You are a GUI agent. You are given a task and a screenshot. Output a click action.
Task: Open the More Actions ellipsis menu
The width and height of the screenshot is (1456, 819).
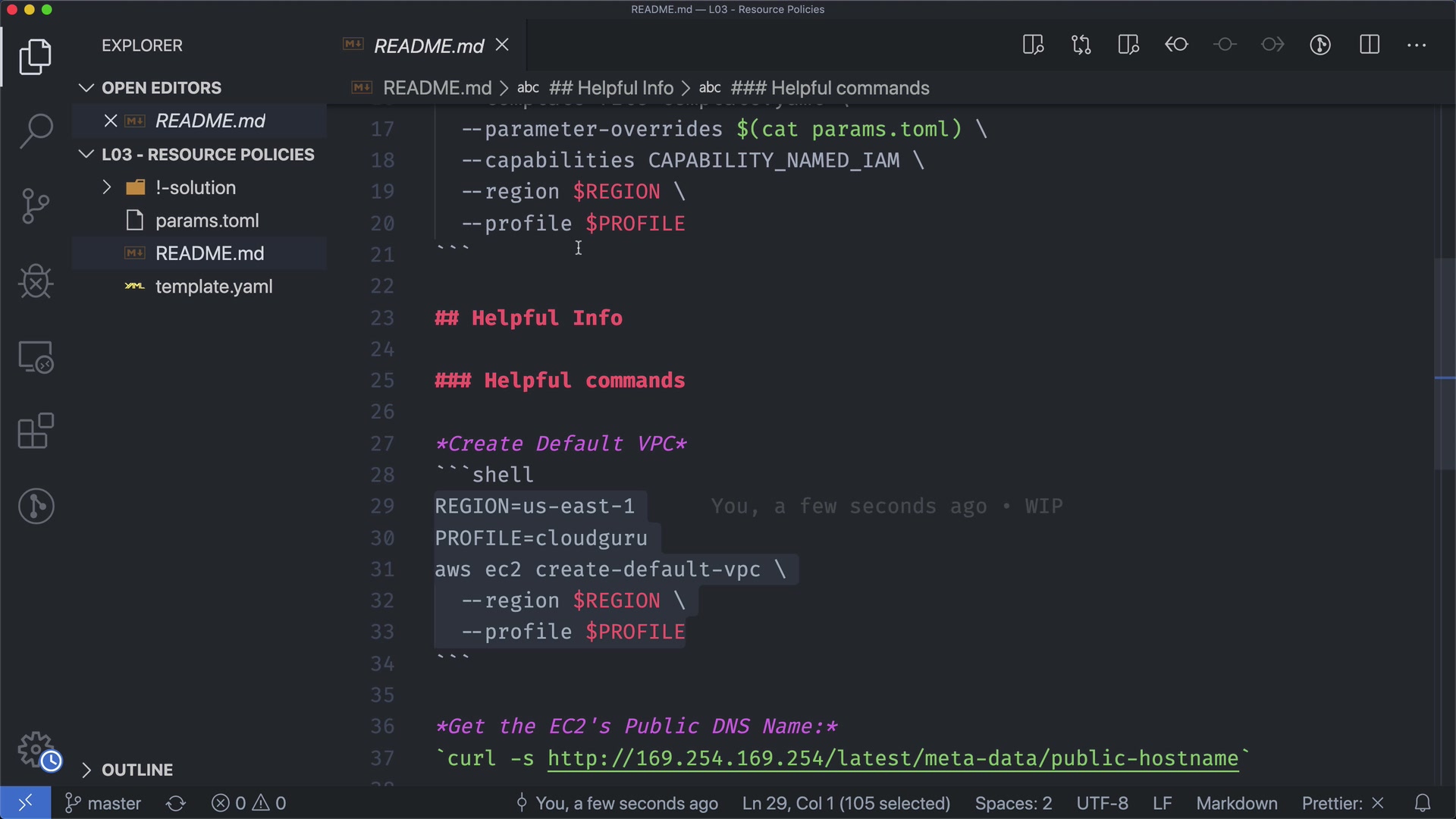pyautogui.click(x=1417, y=45)
